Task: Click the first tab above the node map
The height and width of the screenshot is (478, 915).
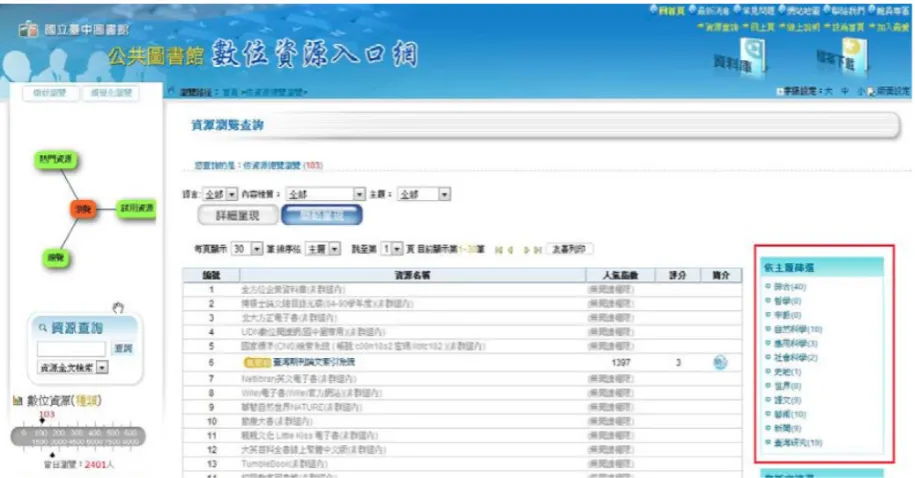Action: tap(50, 93)
